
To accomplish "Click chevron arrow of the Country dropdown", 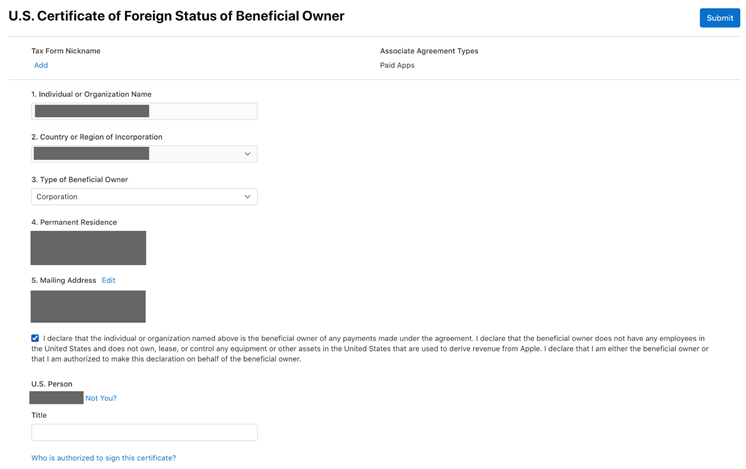I will tap(247, 154).
